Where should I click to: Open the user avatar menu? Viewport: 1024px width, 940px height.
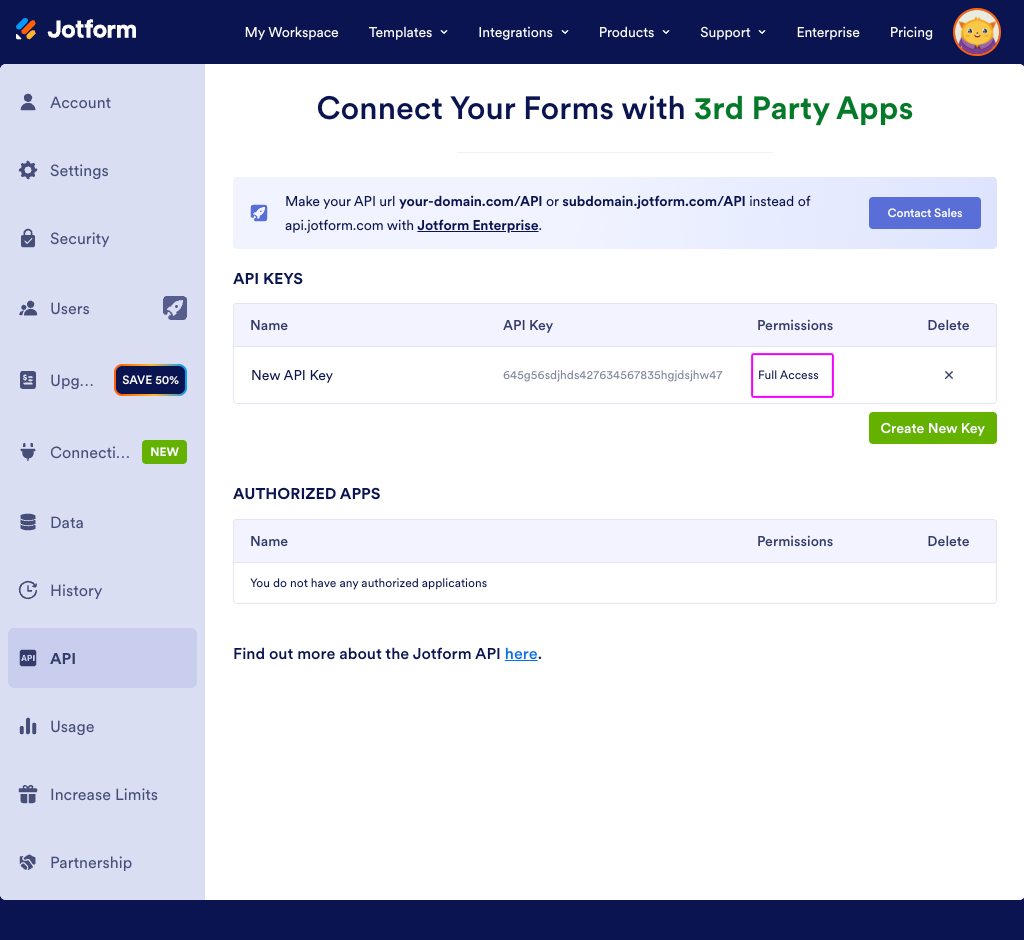(976, 32)
